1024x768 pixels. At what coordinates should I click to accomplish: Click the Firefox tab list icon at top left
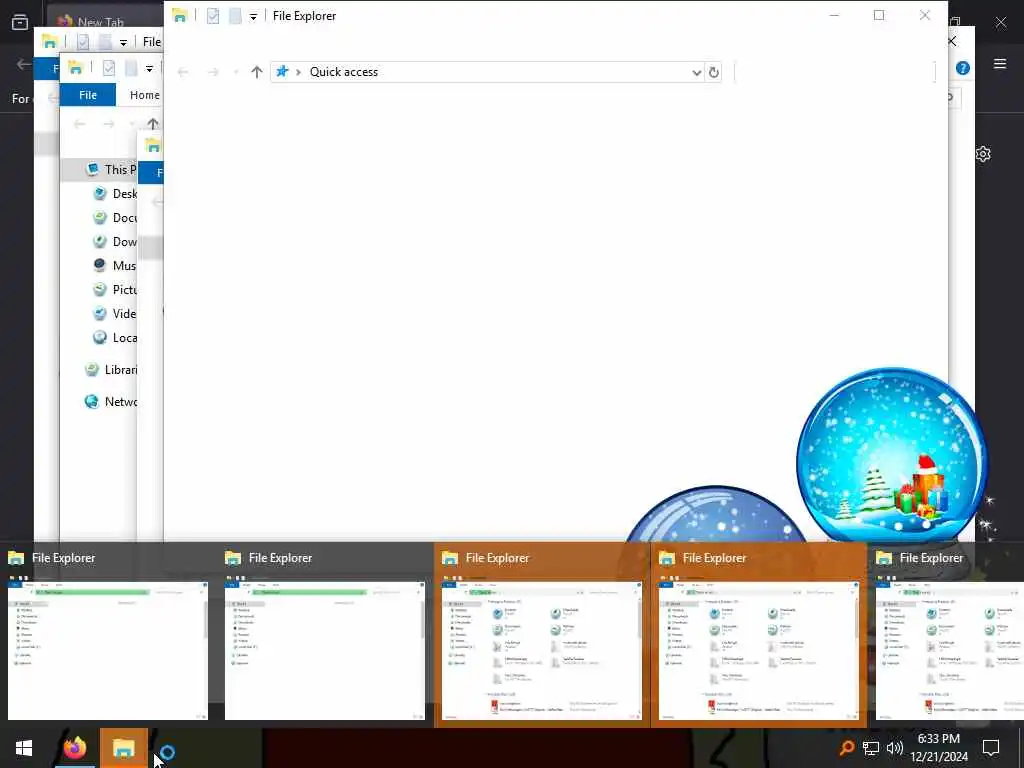point(20,22)
